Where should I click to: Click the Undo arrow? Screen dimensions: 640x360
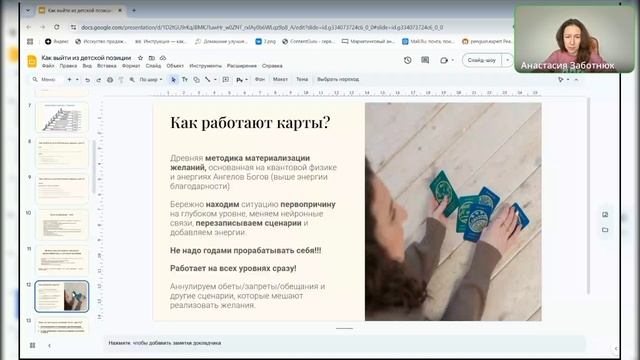click(87, 80)
